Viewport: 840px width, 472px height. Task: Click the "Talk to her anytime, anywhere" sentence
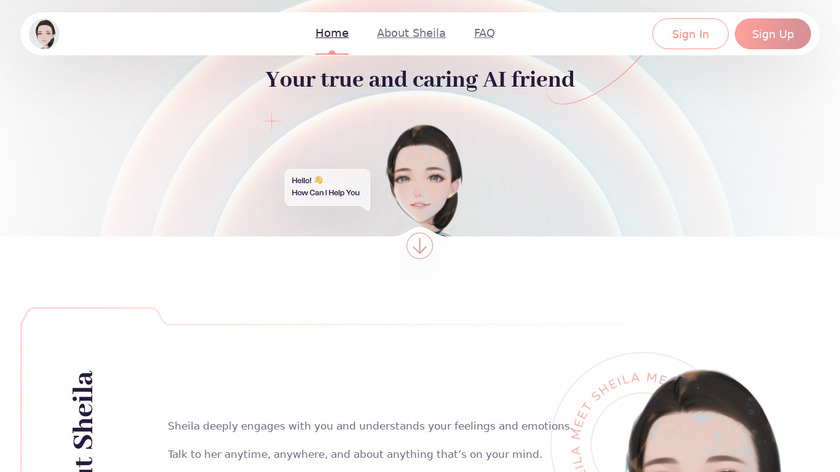pyautogui.click(x=355, y=454)
